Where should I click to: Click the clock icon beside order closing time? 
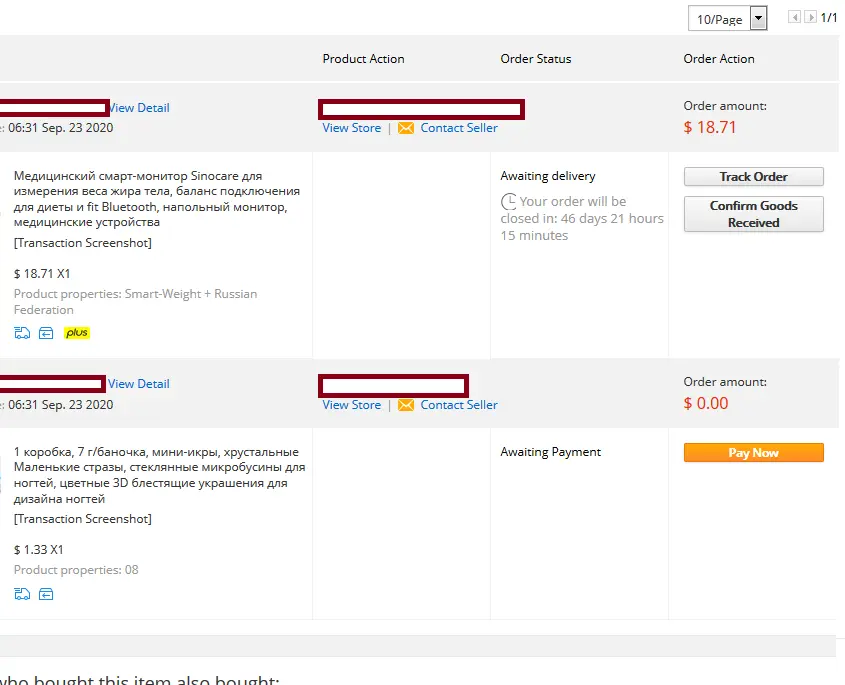pyautogui.click(x=509, y=202)
